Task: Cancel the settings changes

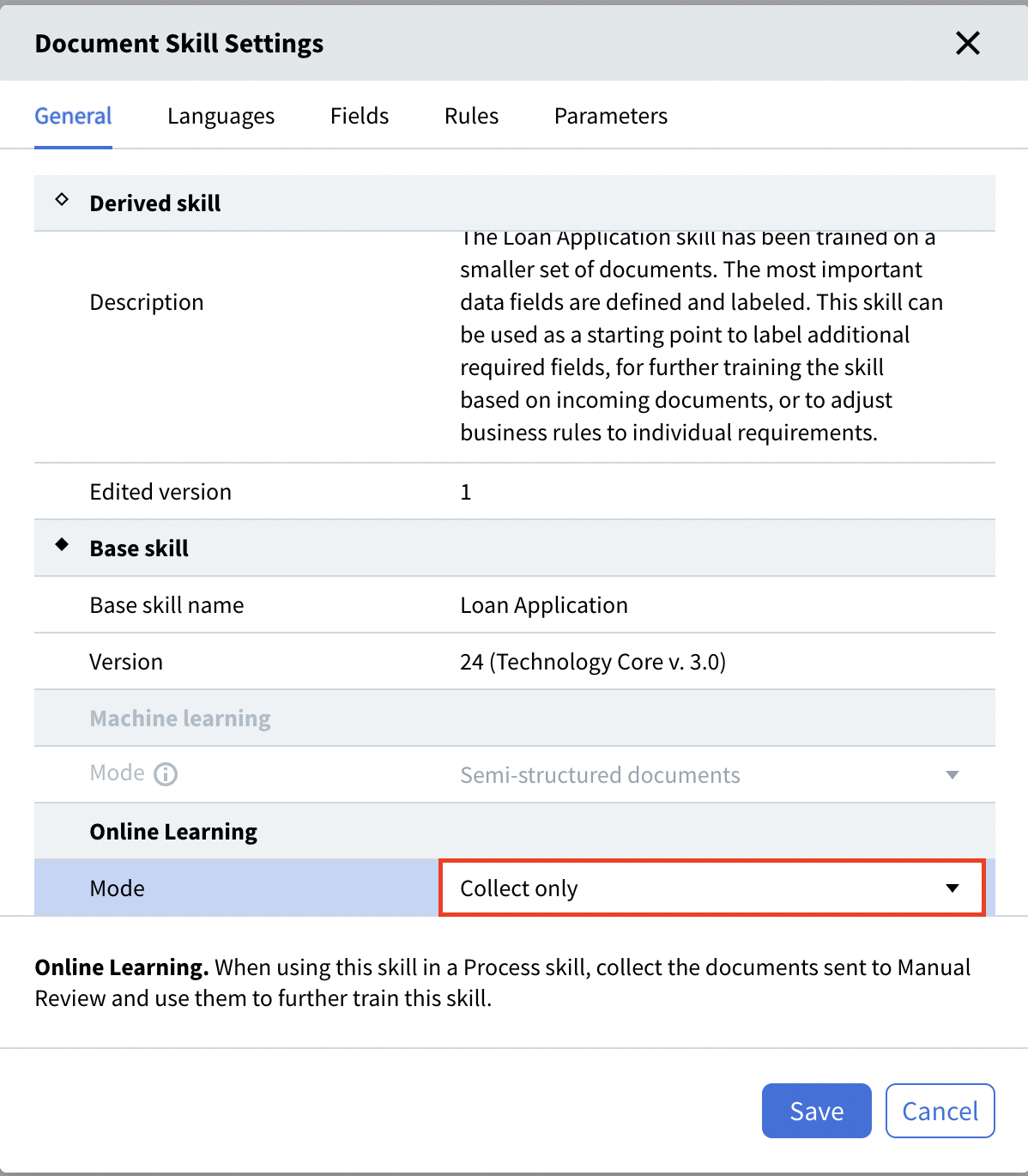Action: (x=940, y=1111)
